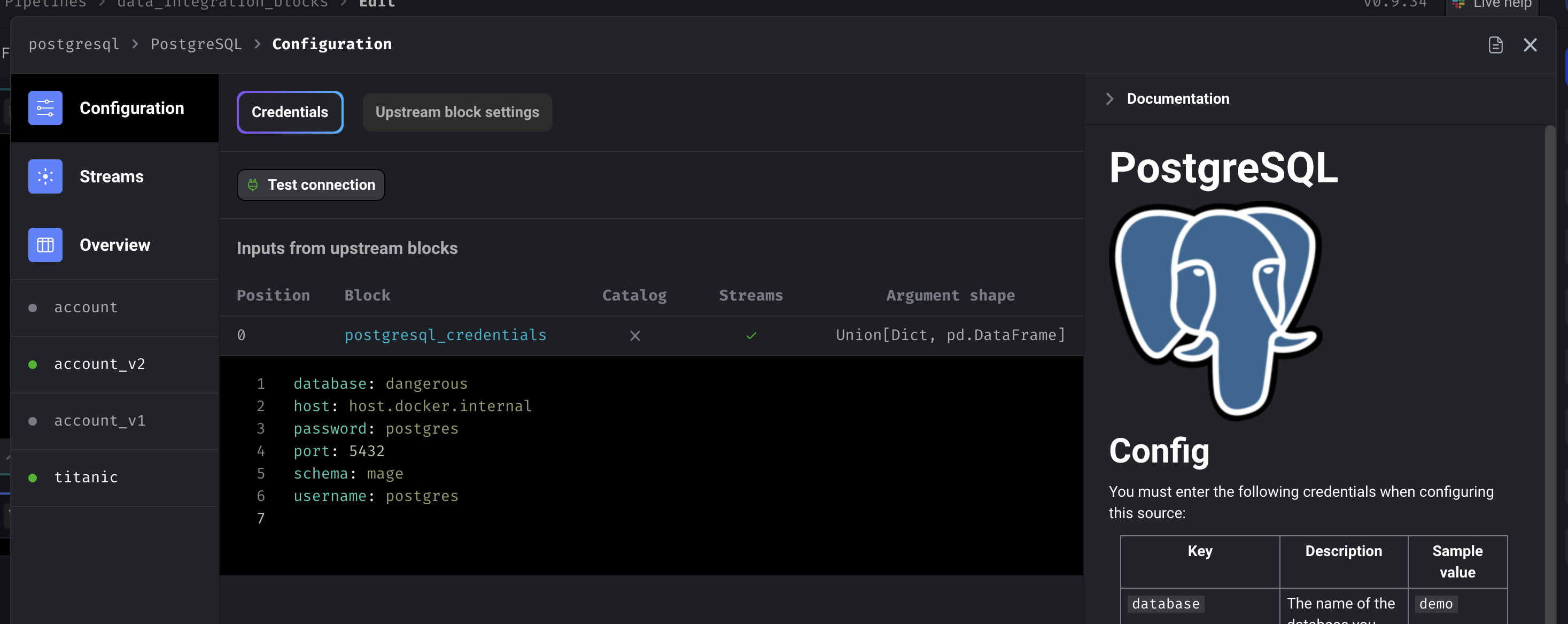Click the Catalog column header

coord(634,295)
